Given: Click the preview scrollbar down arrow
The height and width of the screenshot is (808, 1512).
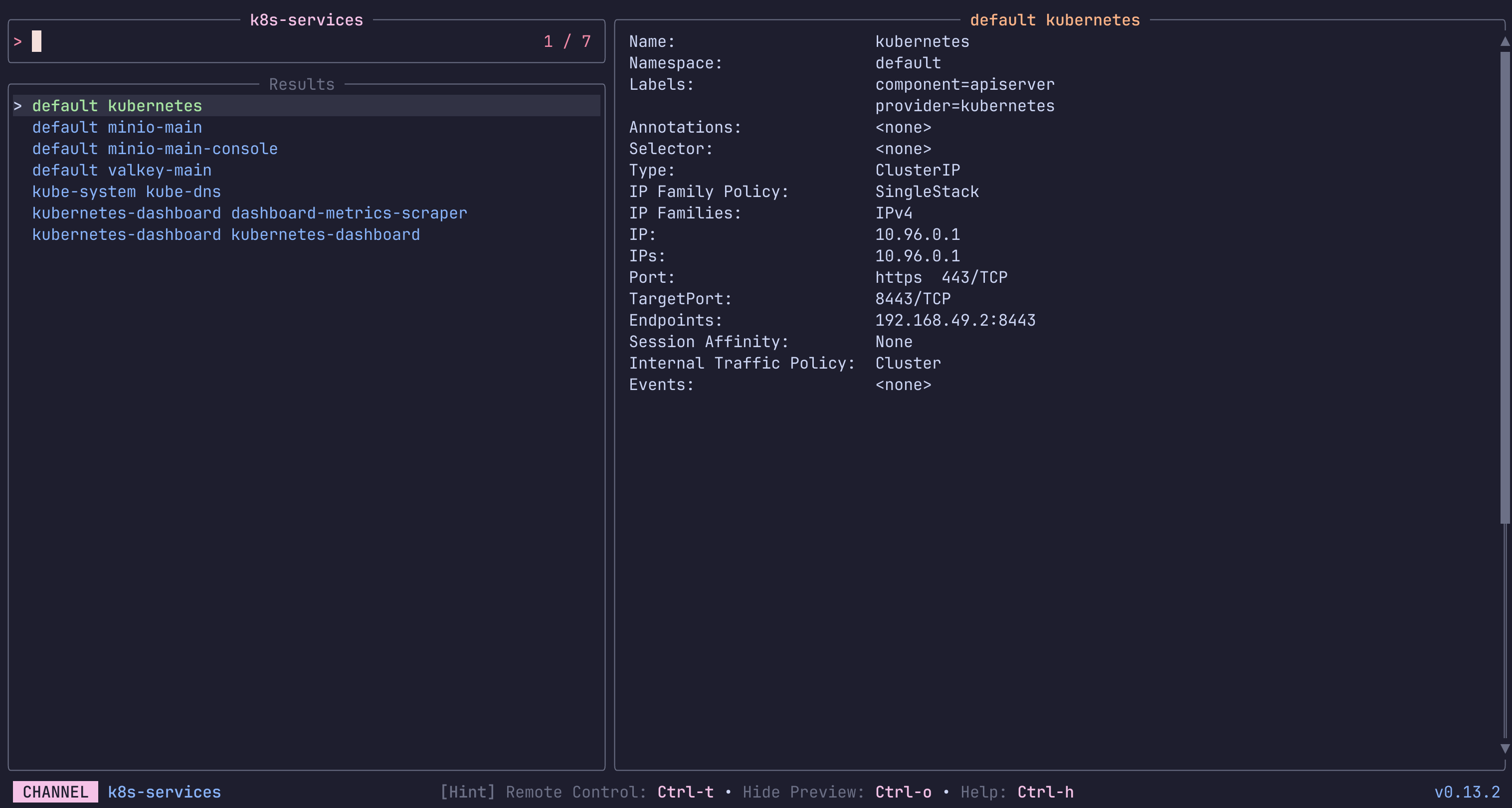Looking at the screenshot, I should [x=1505, y=749].
